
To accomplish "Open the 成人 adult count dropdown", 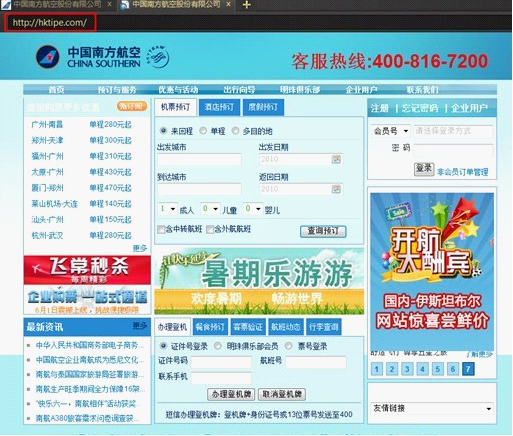I will point(167,209).
